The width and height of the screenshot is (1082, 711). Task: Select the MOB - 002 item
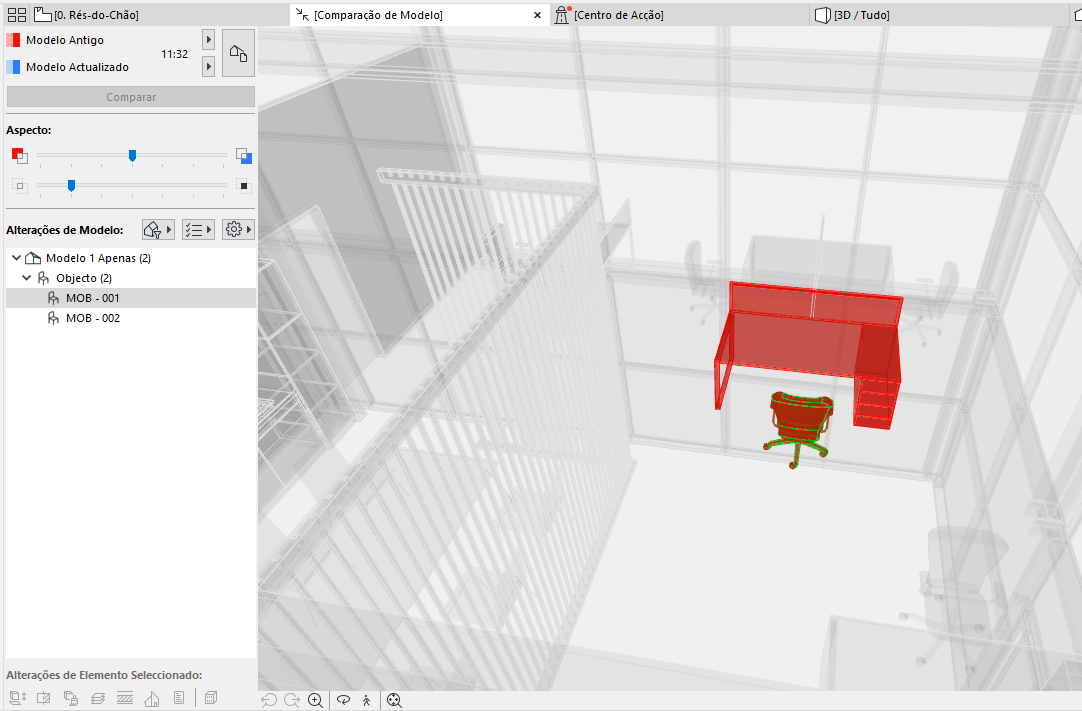[130, 318]
